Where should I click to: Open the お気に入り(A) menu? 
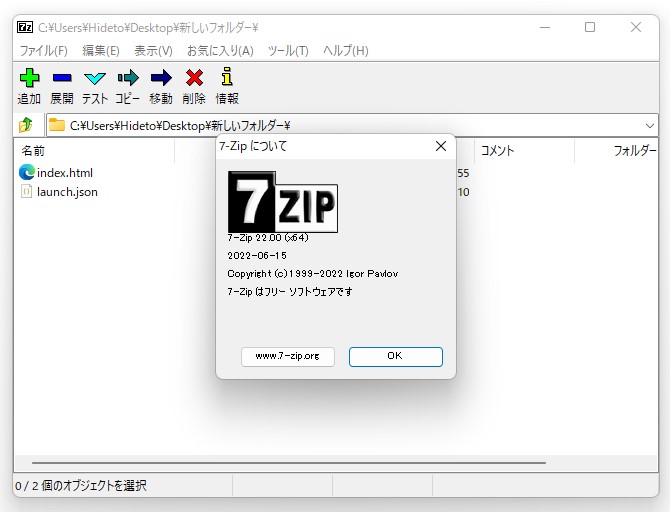pos(220,51)
